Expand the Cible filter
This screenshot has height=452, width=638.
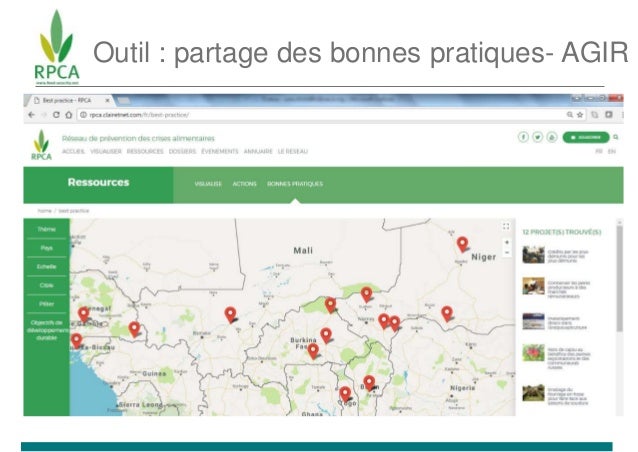pyautogui.click(x=46, y=286)
